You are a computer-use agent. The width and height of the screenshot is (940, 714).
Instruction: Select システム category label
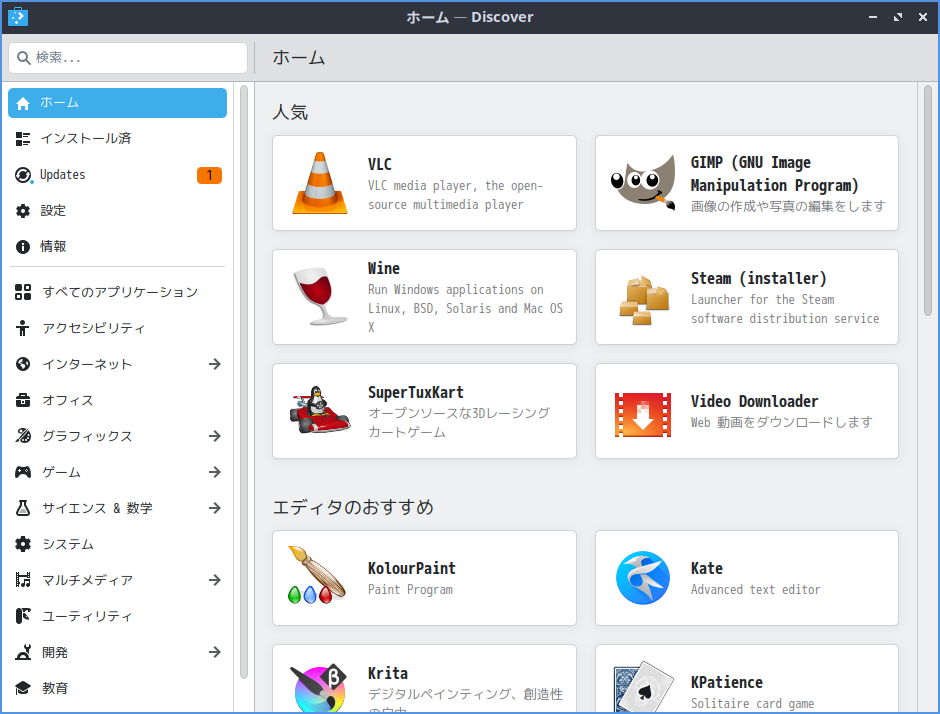click(x=68, y=544)
